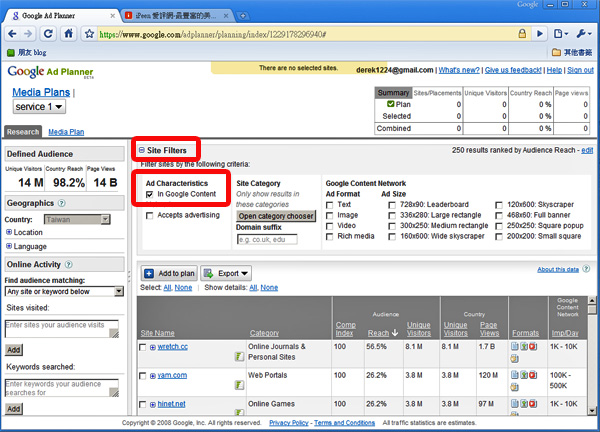Screen dimensions: 600x432
Task: Switch to the Research tab
Action: pyautogui.click(x=23, y=132)
